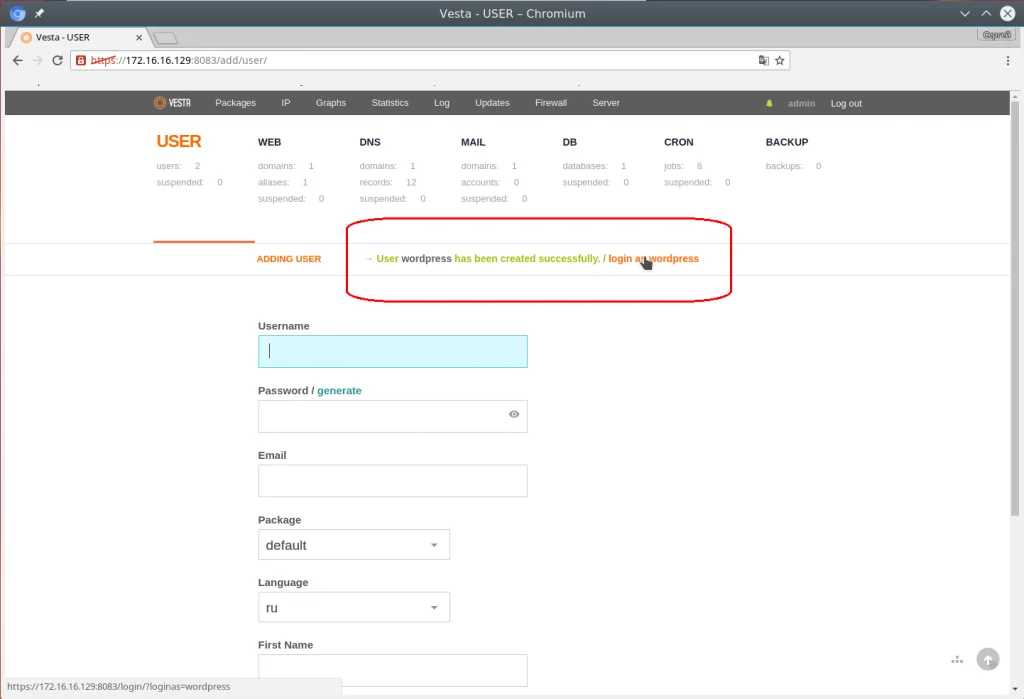1024x699 pixels.
Task: Focus the Email input field
Action: 392,481
